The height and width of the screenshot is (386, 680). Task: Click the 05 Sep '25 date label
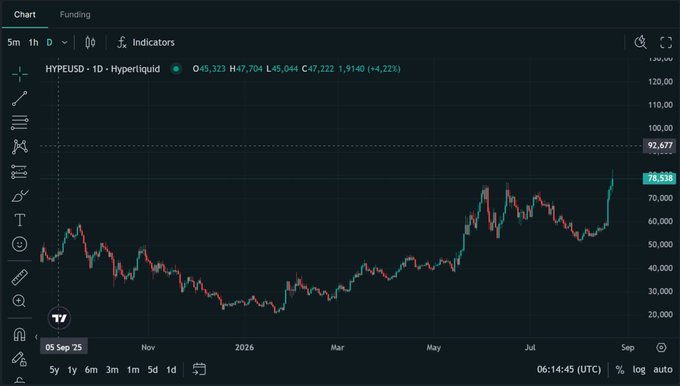pyautogui.click(x=64, y=347)
